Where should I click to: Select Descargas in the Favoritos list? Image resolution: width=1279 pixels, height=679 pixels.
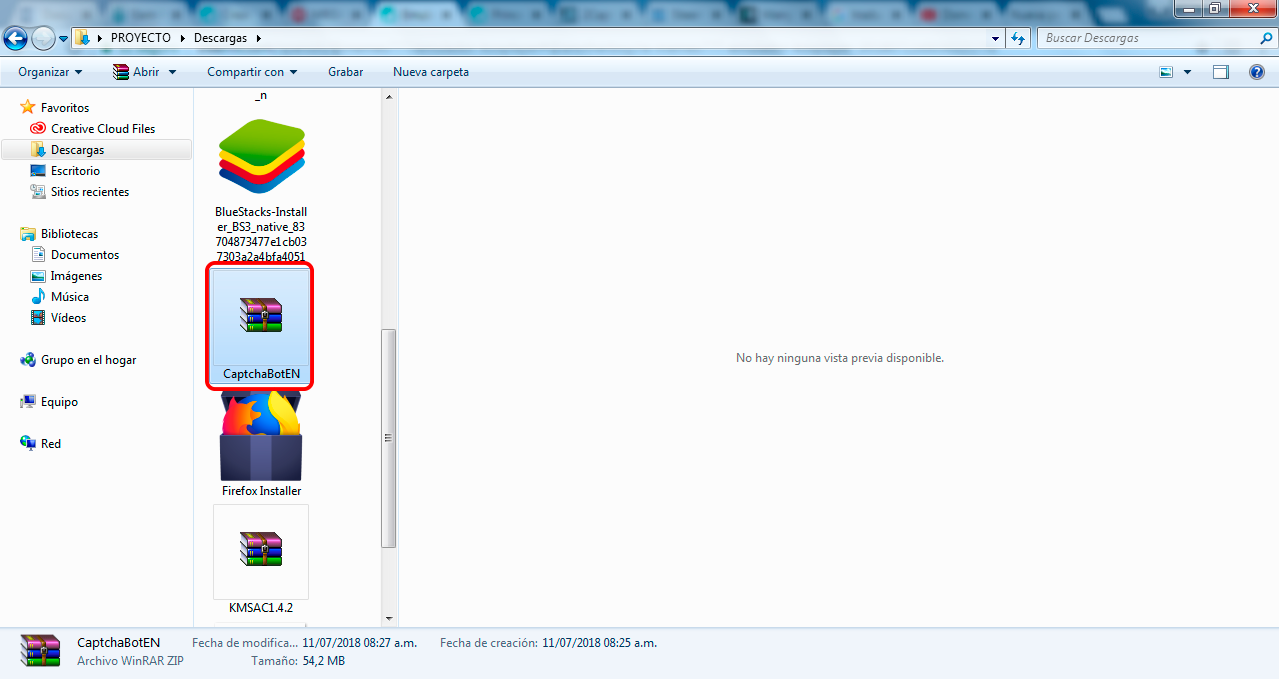(x=77, y=149)
